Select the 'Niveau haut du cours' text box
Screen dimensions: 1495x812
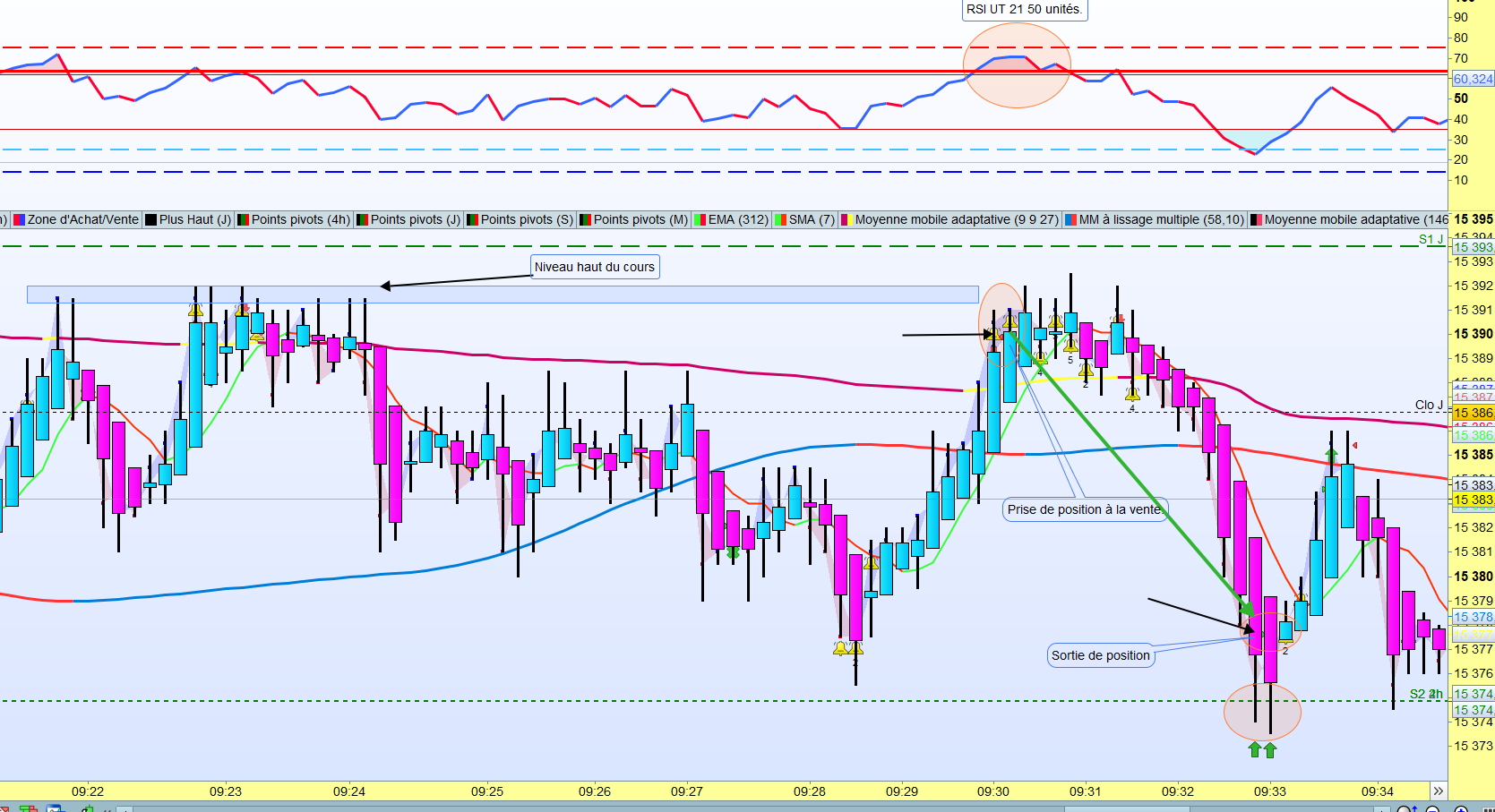[595, 267]
